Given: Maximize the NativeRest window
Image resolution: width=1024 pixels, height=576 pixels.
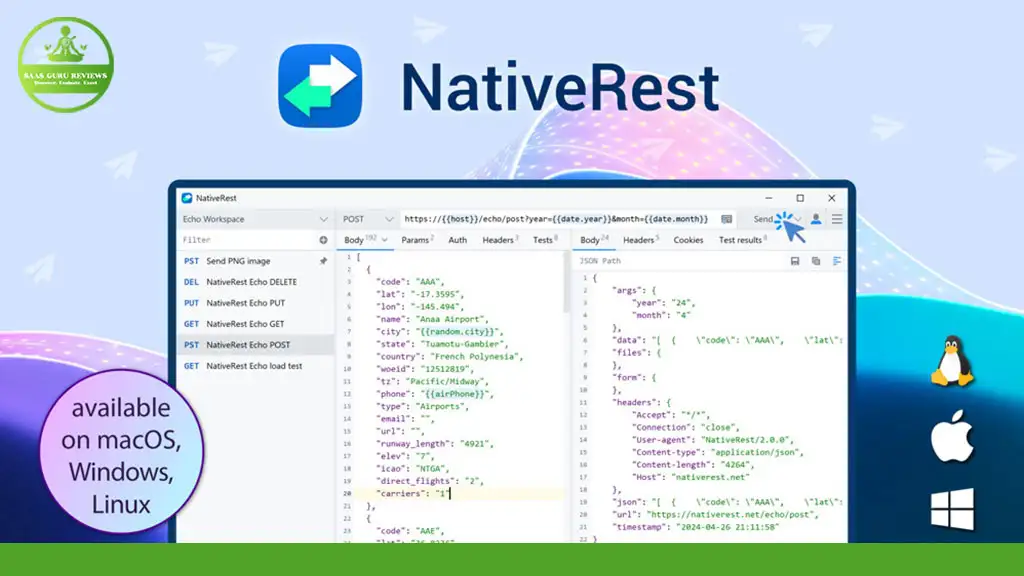Looking at the screenshot, I should 800,198.
